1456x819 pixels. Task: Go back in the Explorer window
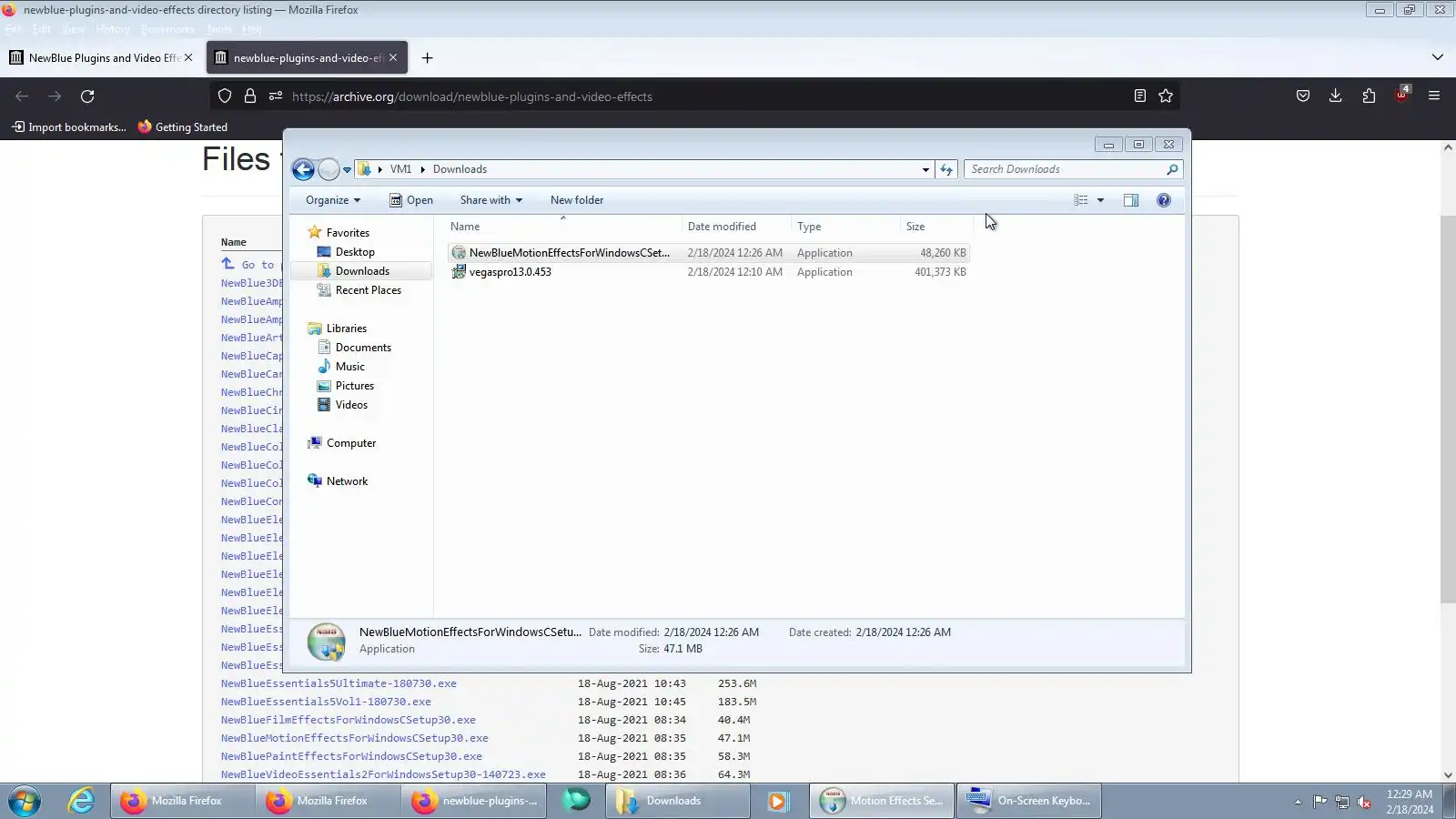point(303,169)
